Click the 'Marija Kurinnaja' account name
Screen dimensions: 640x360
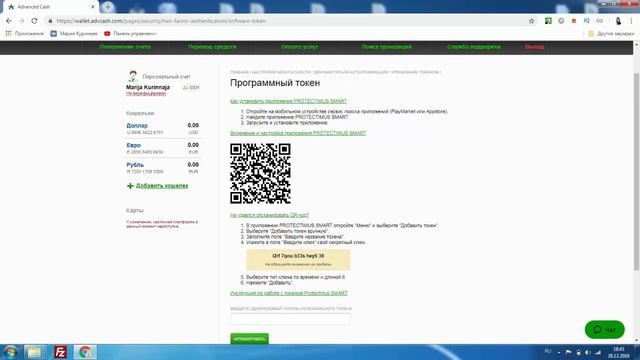pos(148,87)
